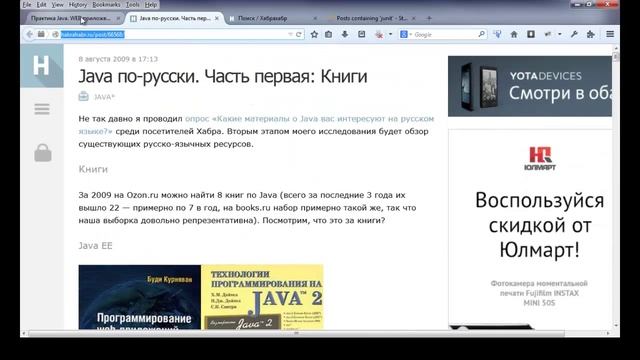Click the site identity globe icon

tap(56, 35)
